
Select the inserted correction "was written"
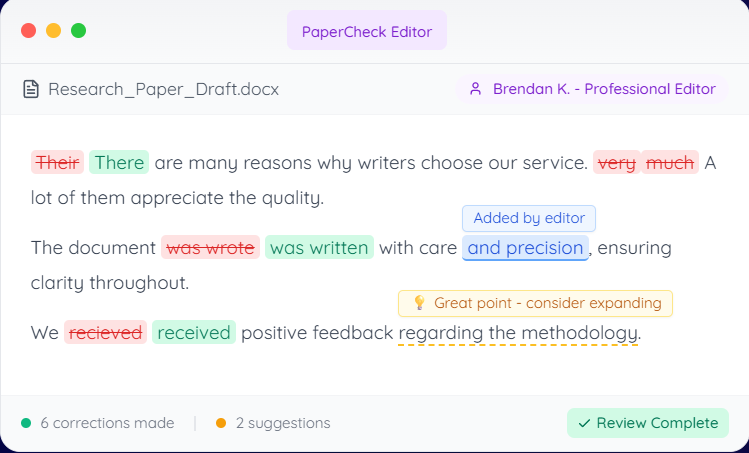pos(319,247)
